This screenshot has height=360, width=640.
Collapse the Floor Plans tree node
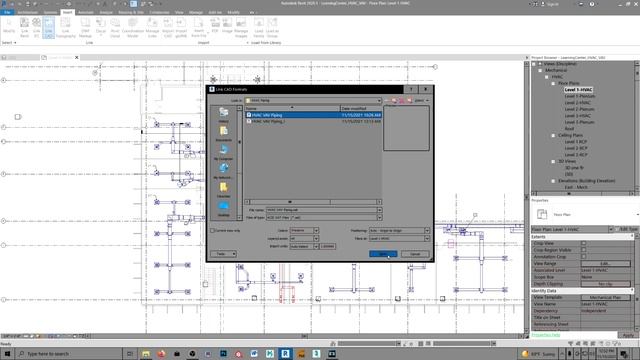[553, 83]
